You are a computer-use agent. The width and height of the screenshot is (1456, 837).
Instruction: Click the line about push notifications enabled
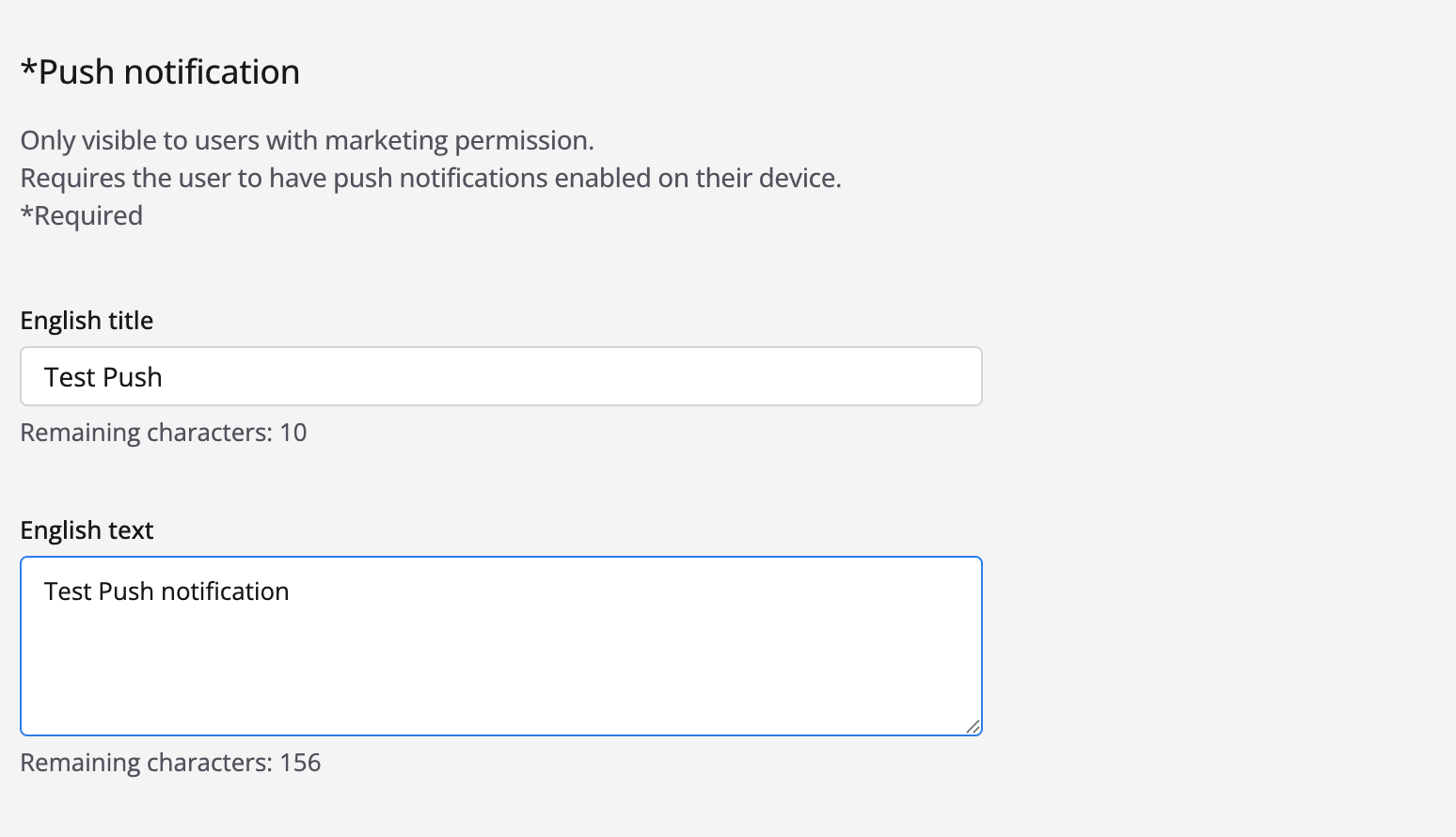[x=430, y=178]
